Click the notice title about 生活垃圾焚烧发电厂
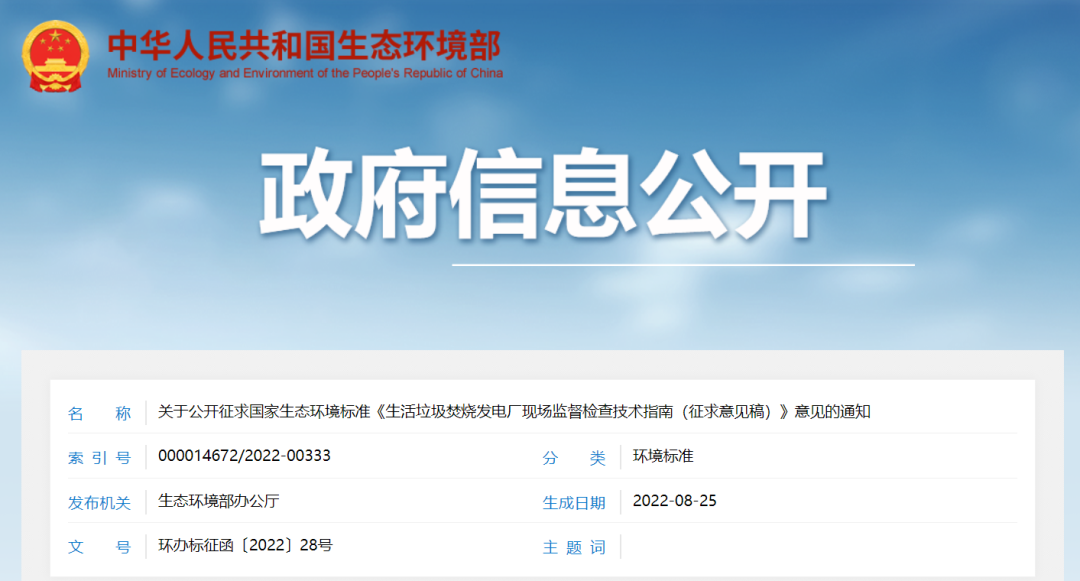Image resolution: width=1080 pixels, height=581 pixels. [514, 412]
